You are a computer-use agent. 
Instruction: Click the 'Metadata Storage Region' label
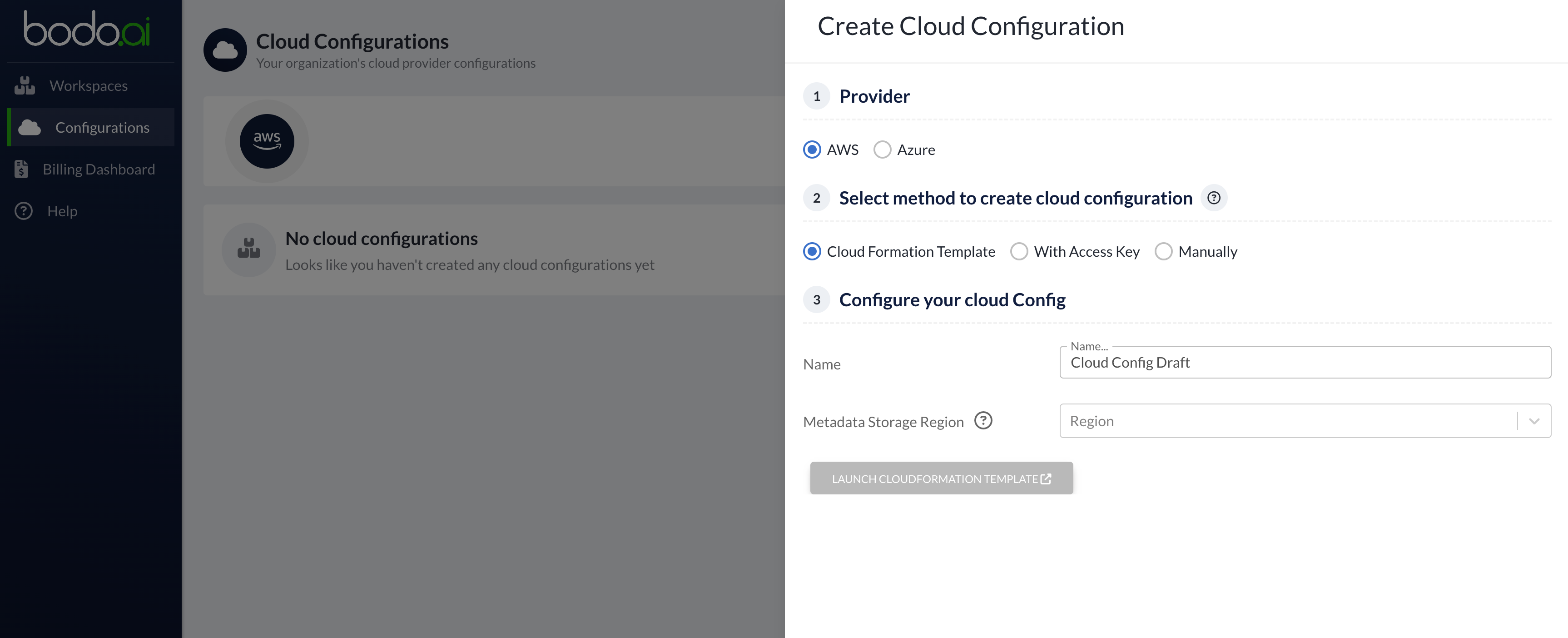883,422
